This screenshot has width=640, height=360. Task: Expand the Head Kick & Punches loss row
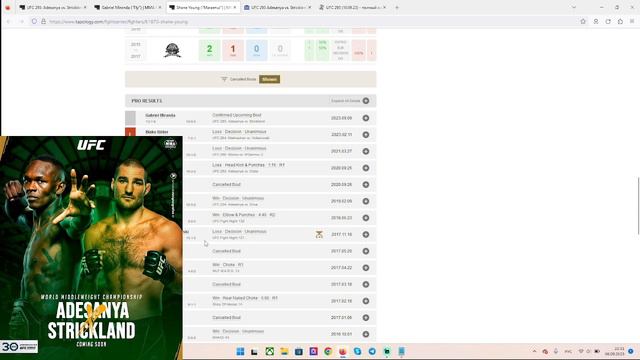(366, 168)
